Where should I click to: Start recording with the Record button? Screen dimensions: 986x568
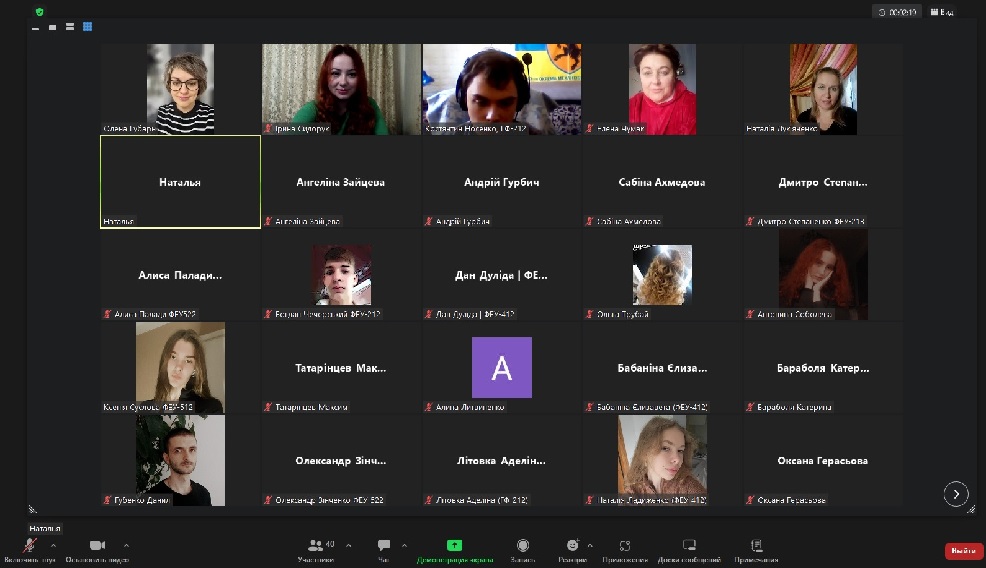click(x=523, y=546)
